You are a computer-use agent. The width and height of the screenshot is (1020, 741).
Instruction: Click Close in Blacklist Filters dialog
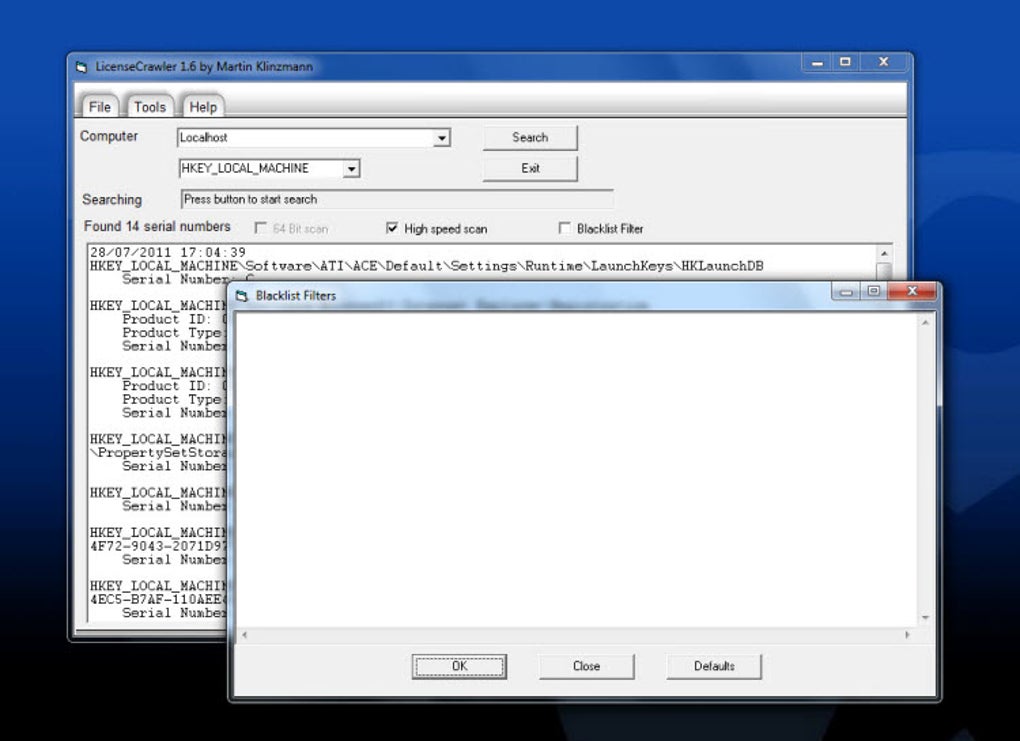click(586, 666)
